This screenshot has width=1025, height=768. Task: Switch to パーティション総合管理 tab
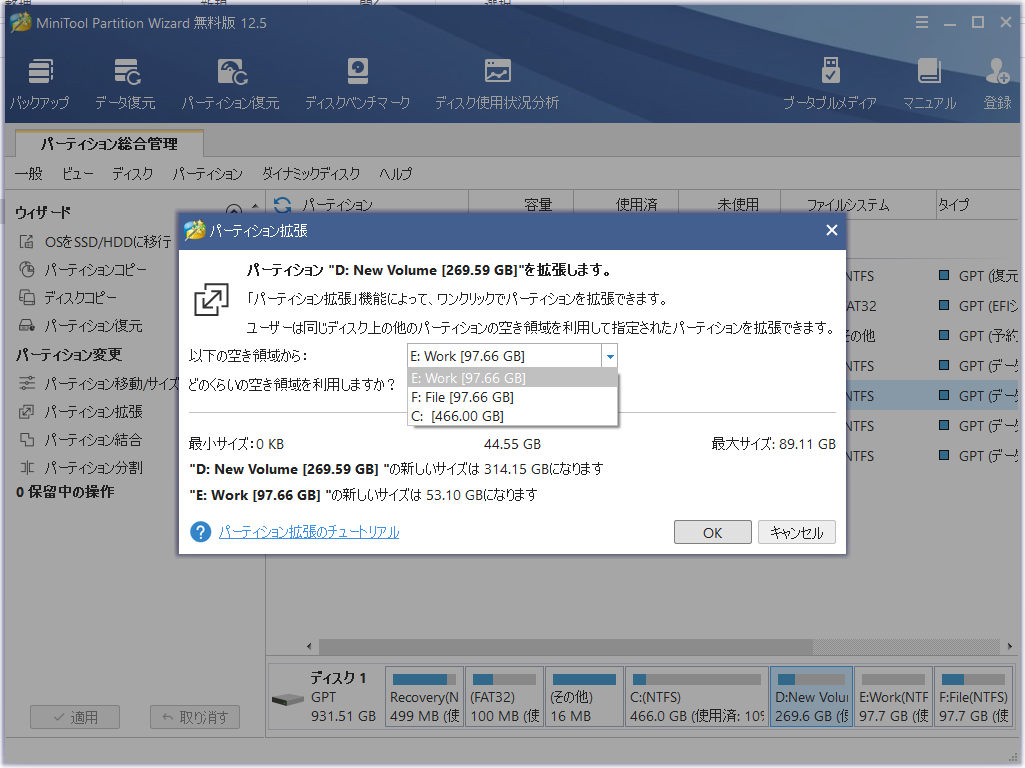(x=109, y=144)
